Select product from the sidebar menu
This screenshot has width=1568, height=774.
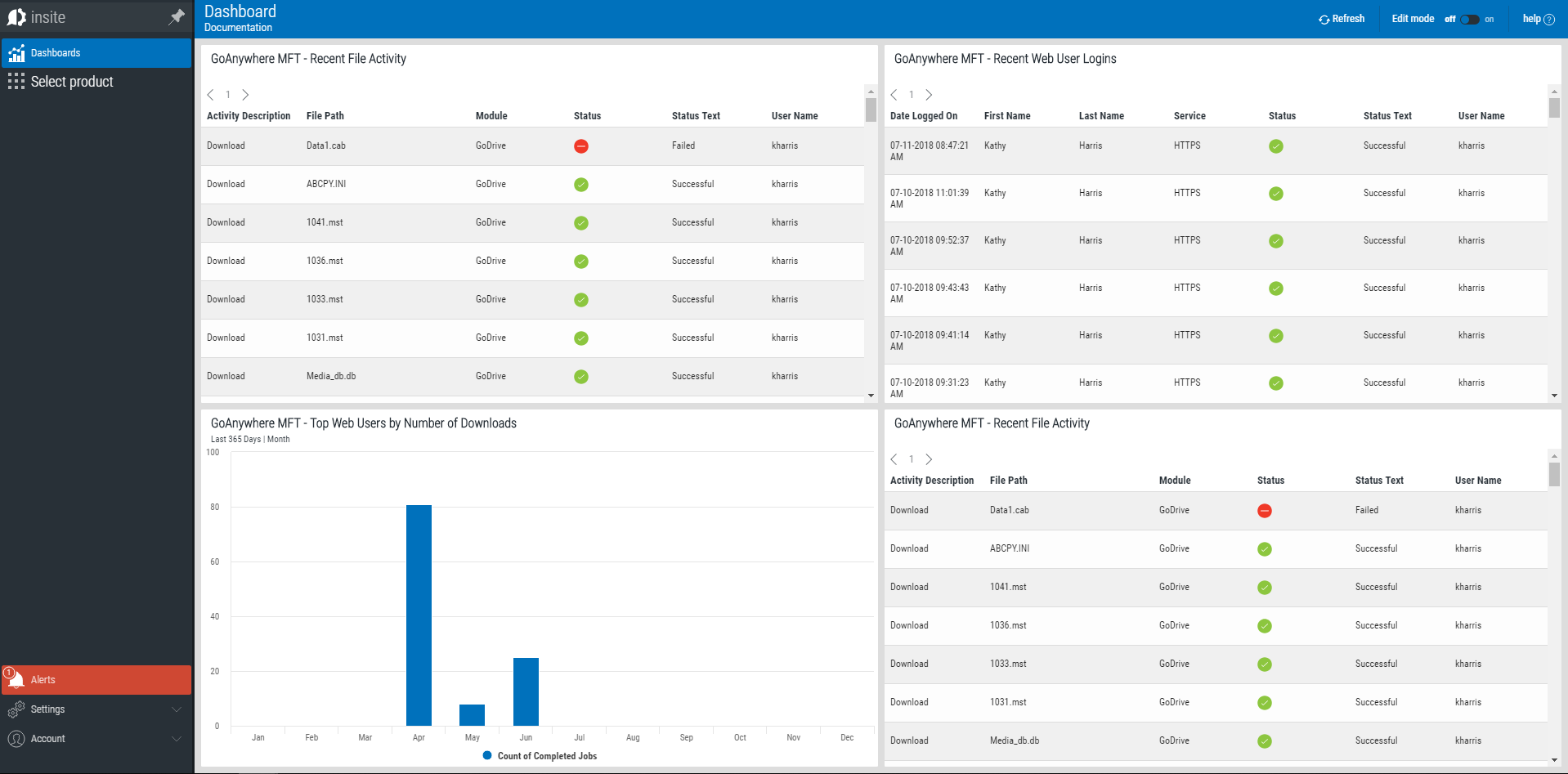coord(72,81)
